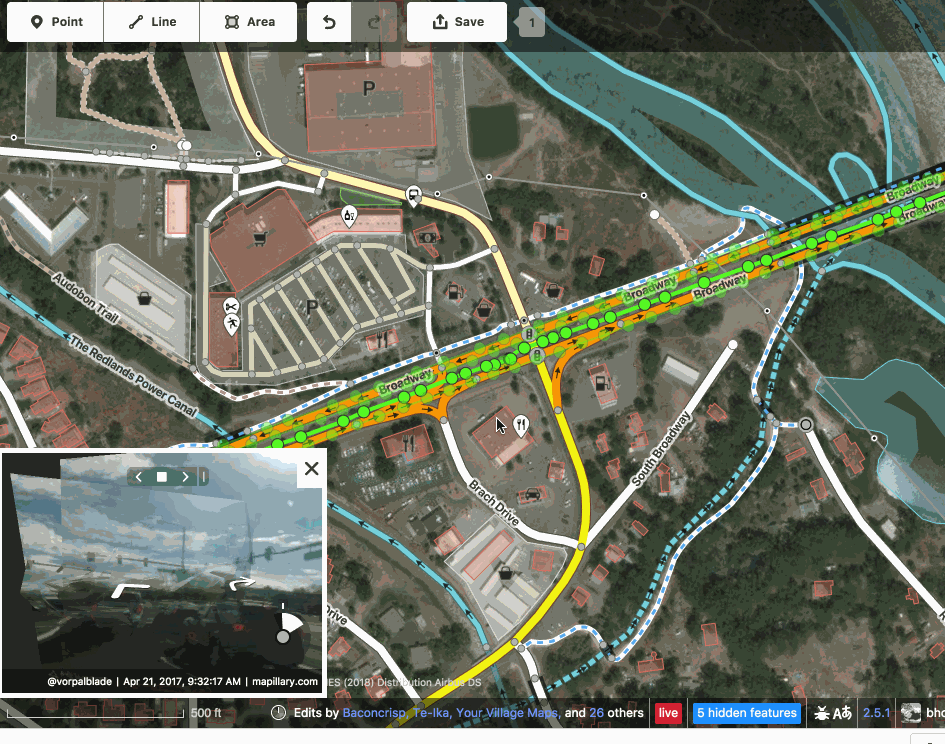Image resolution: width=945 pixels, height=744 pixels.
Task: Open the translation help icon
Action: click(843, 713)
